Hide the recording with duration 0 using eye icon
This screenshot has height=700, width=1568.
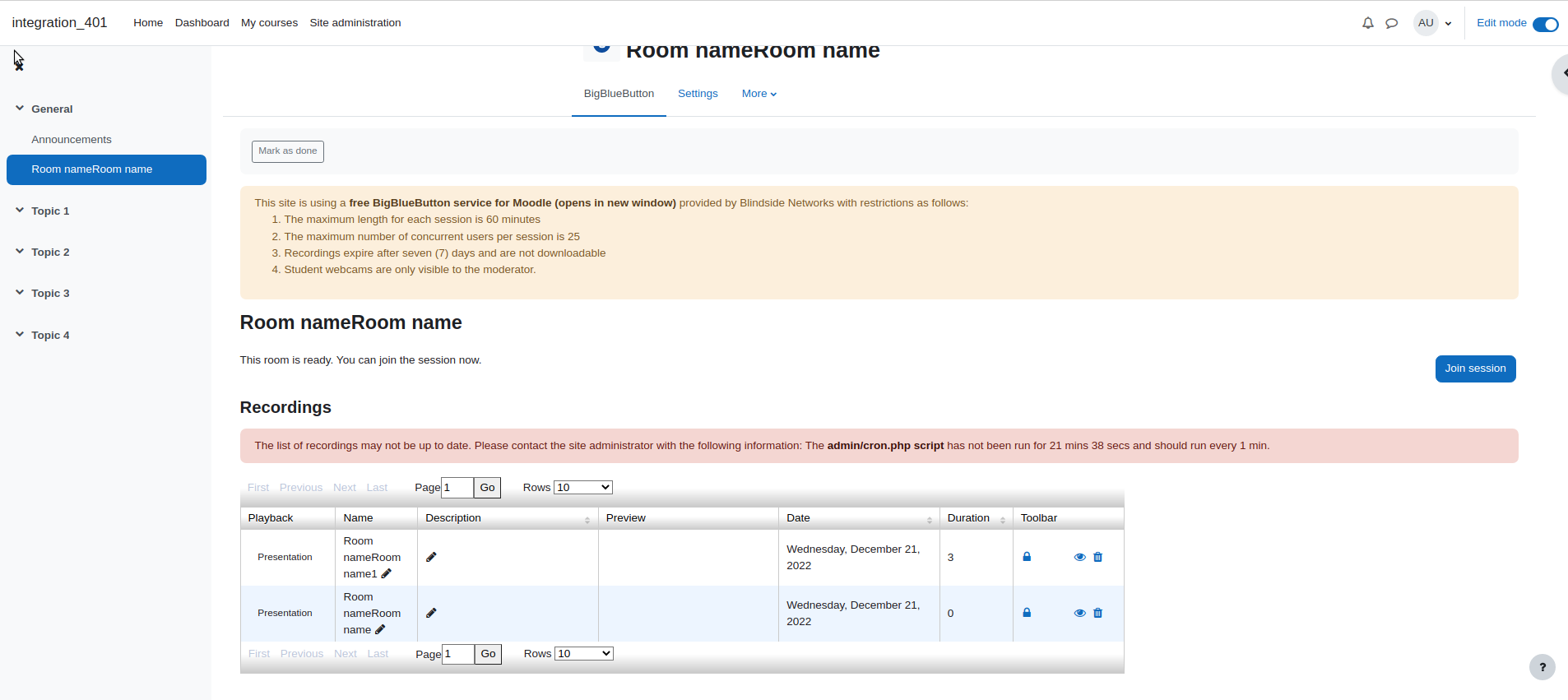pos(1079,613)
